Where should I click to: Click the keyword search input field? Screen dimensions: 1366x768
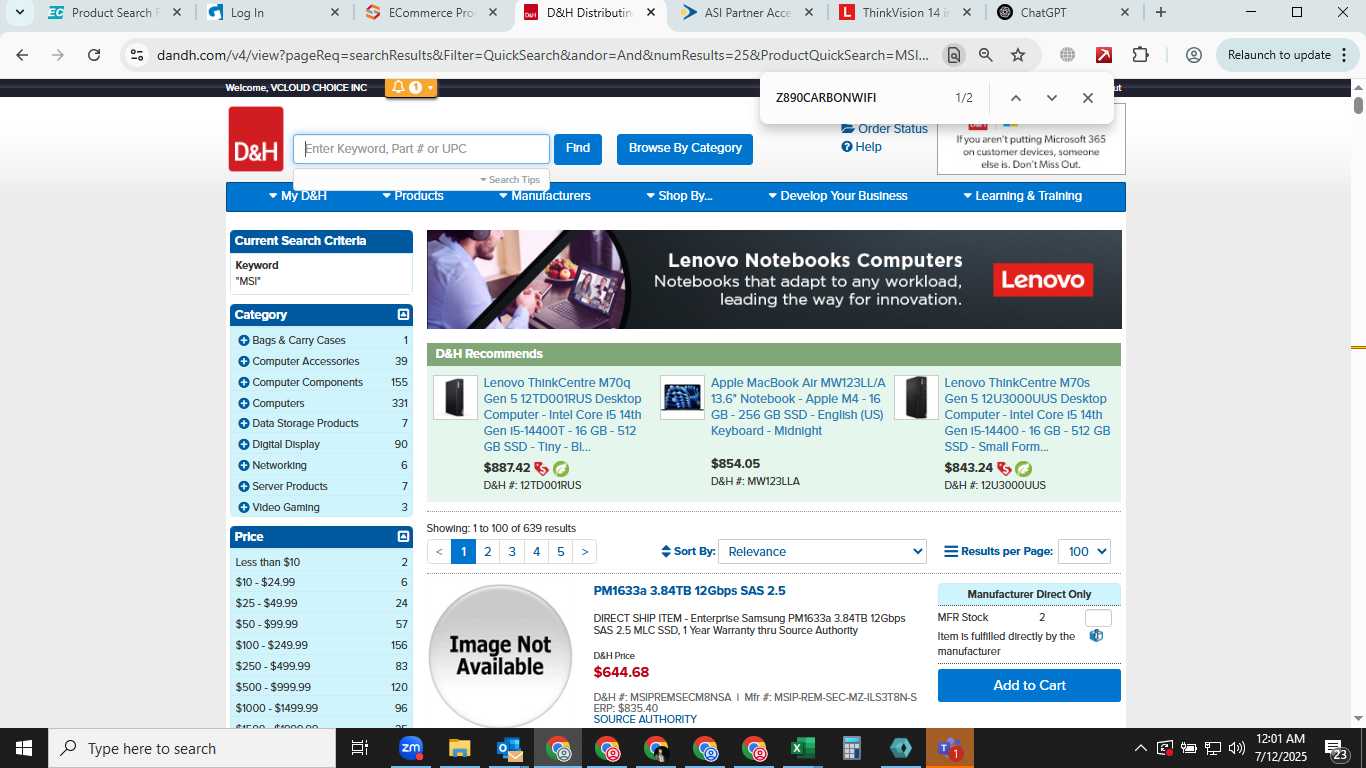[x=421, y=149]
